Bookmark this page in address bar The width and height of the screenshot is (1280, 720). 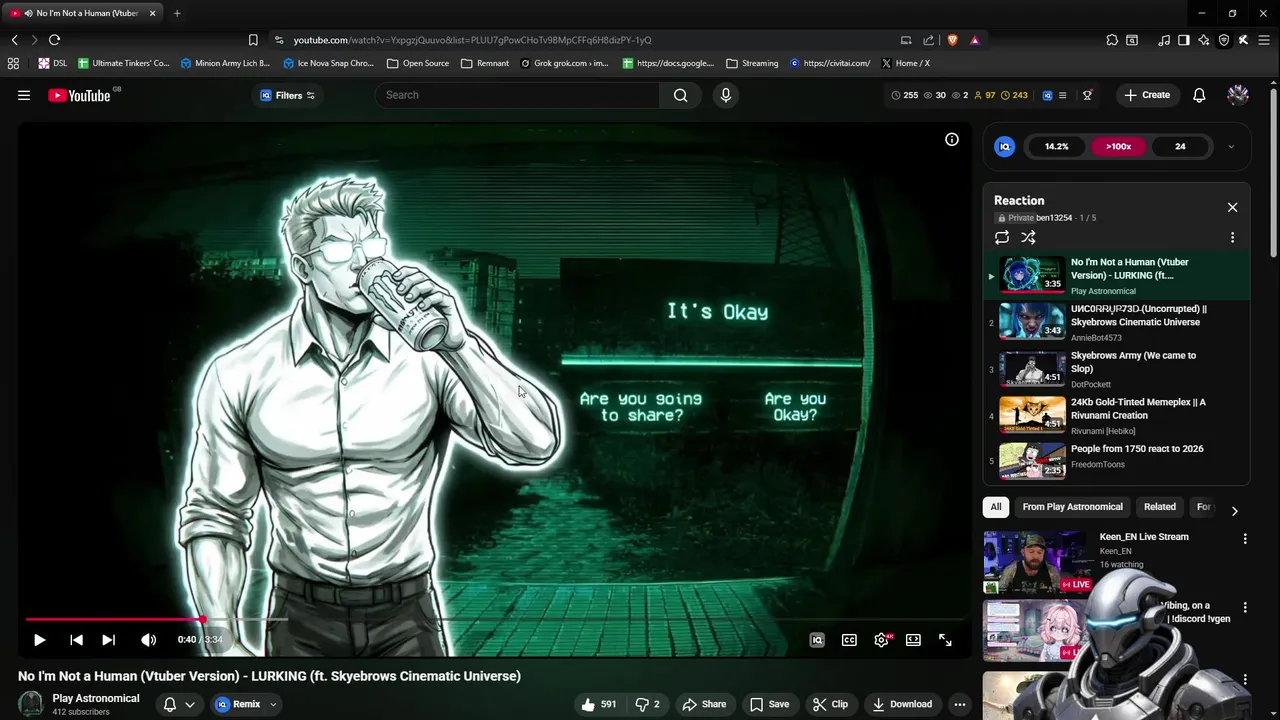click(x=253, y=40)
